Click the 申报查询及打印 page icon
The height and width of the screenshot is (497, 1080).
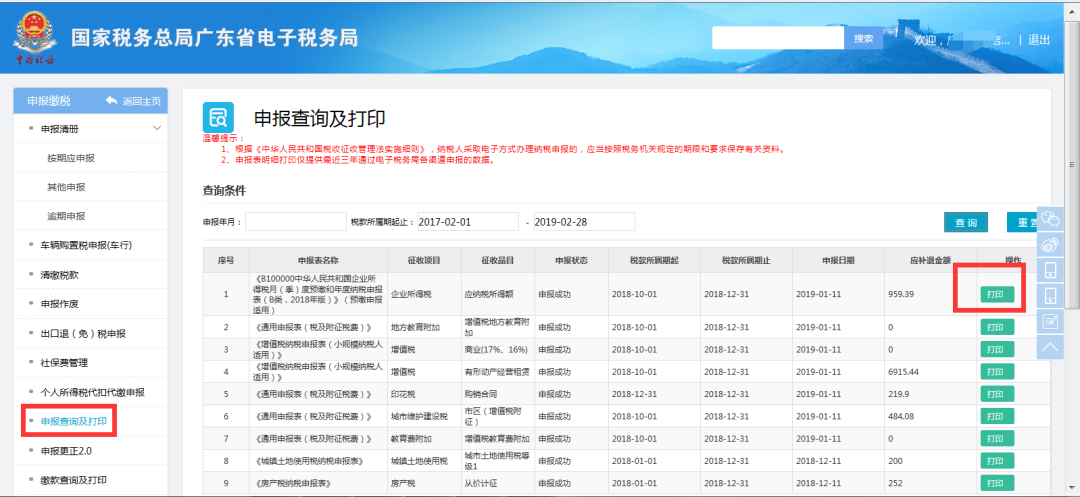coord(218,118)
